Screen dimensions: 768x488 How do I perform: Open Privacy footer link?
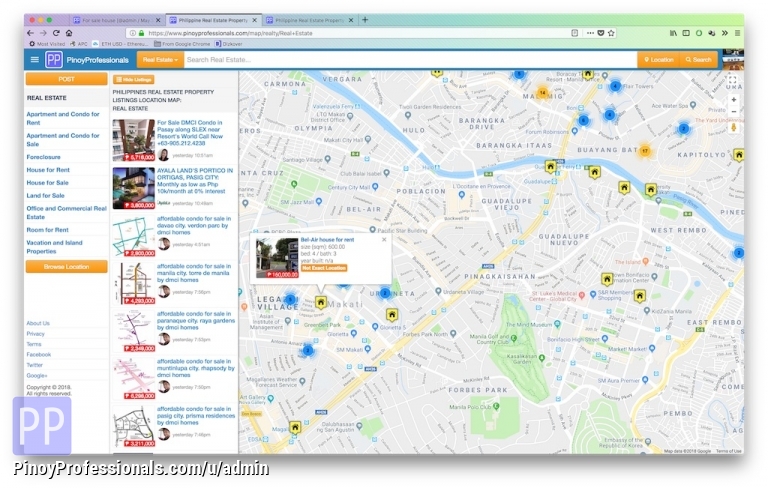click(35, 333)
